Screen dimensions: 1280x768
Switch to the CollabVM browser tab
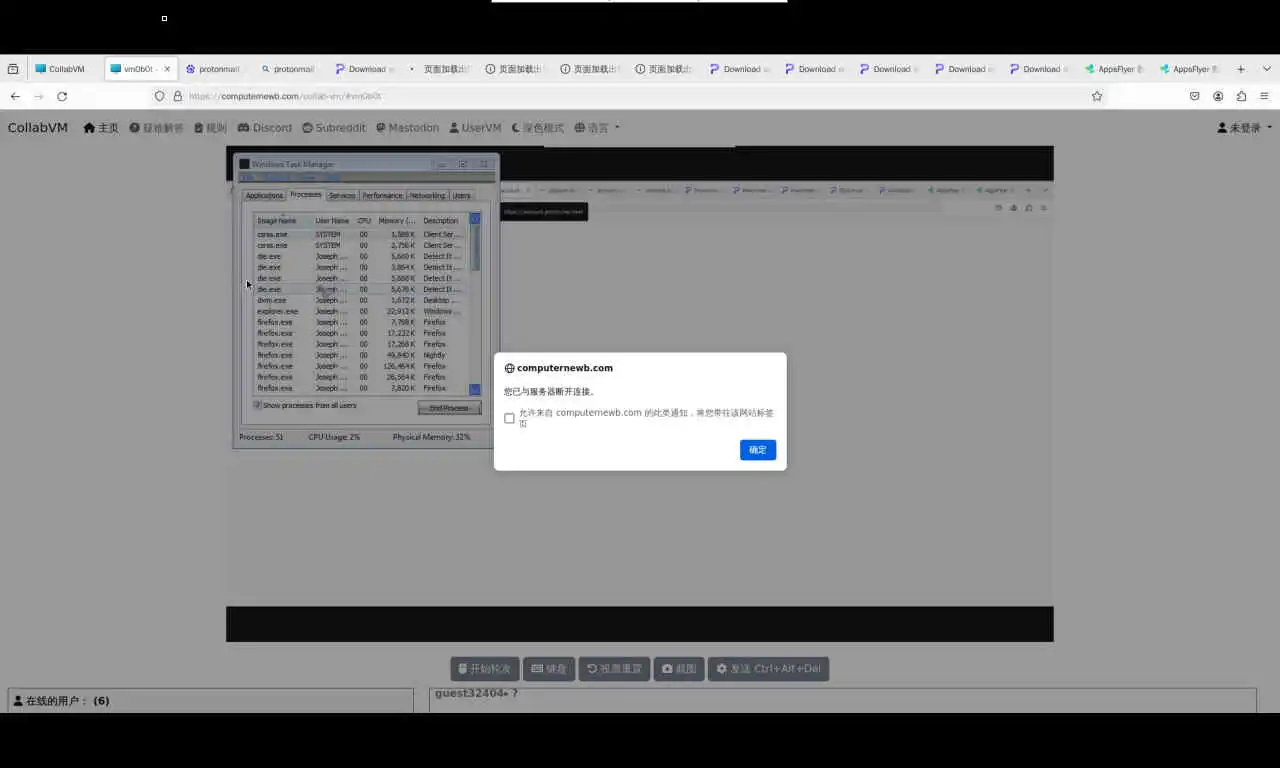[65, 69]
